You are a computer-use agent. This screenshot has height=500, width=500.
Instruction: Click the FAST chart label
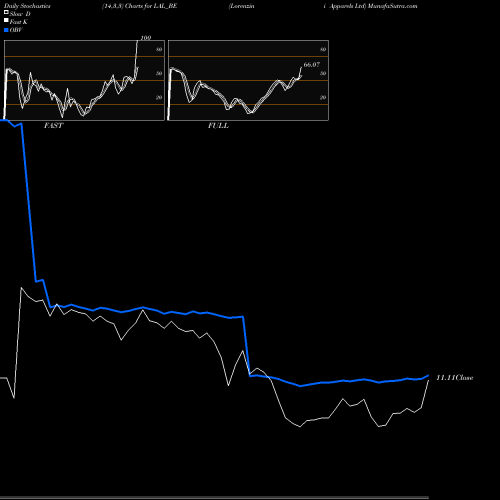53,125
